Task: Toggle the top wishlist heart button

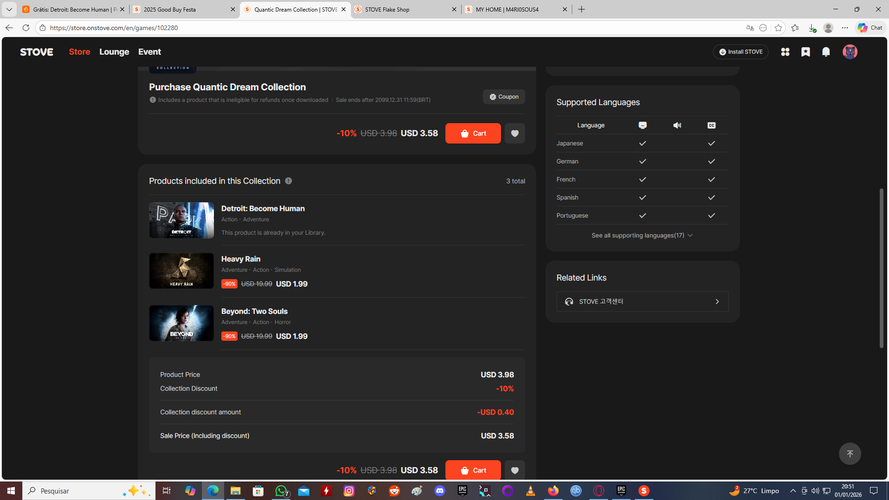Action: click(x=514, y=133)
